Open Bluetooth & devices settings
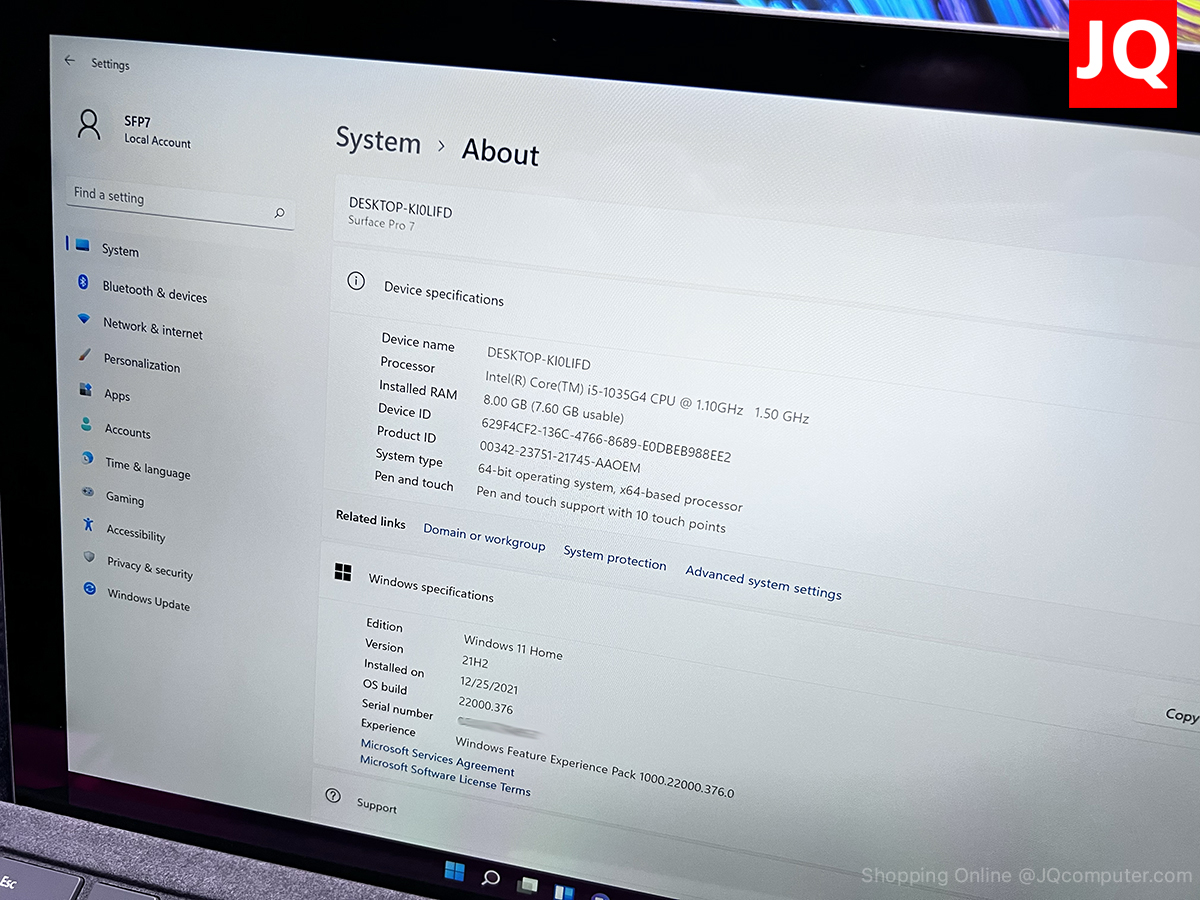 pos(154,293)
